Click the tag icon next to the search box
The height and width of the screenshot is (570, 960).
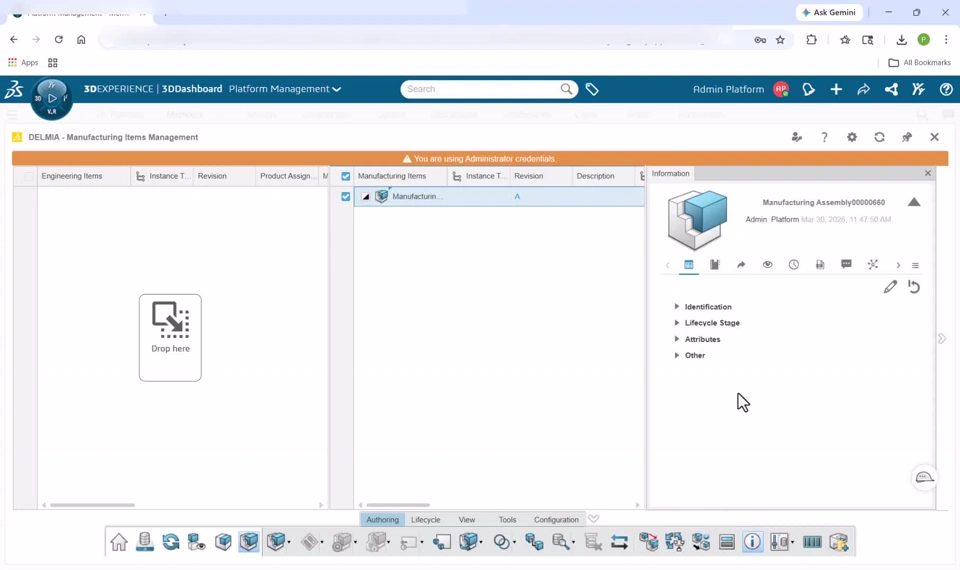(x=592, y=89)
